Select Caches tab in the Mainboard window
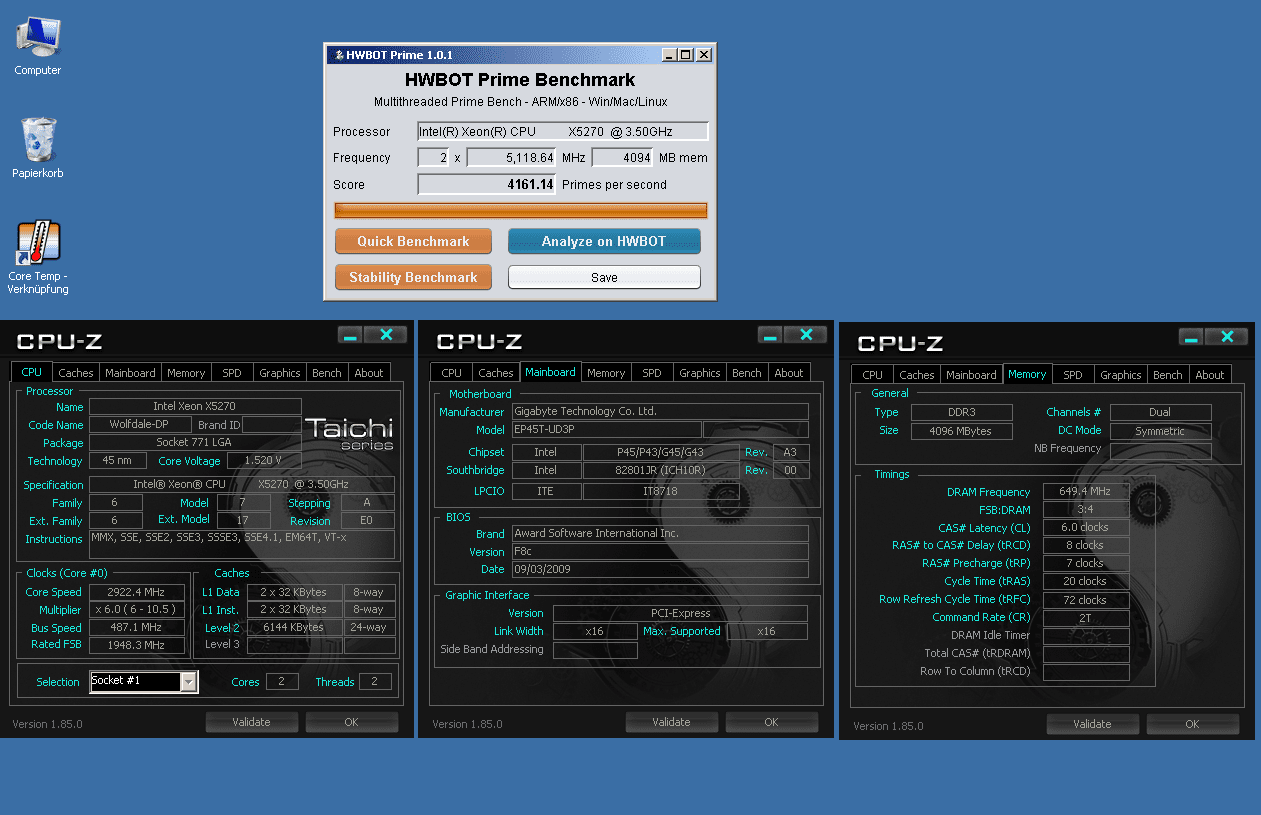This screenshot has height=815, width=1261. (x=496, y=373)
